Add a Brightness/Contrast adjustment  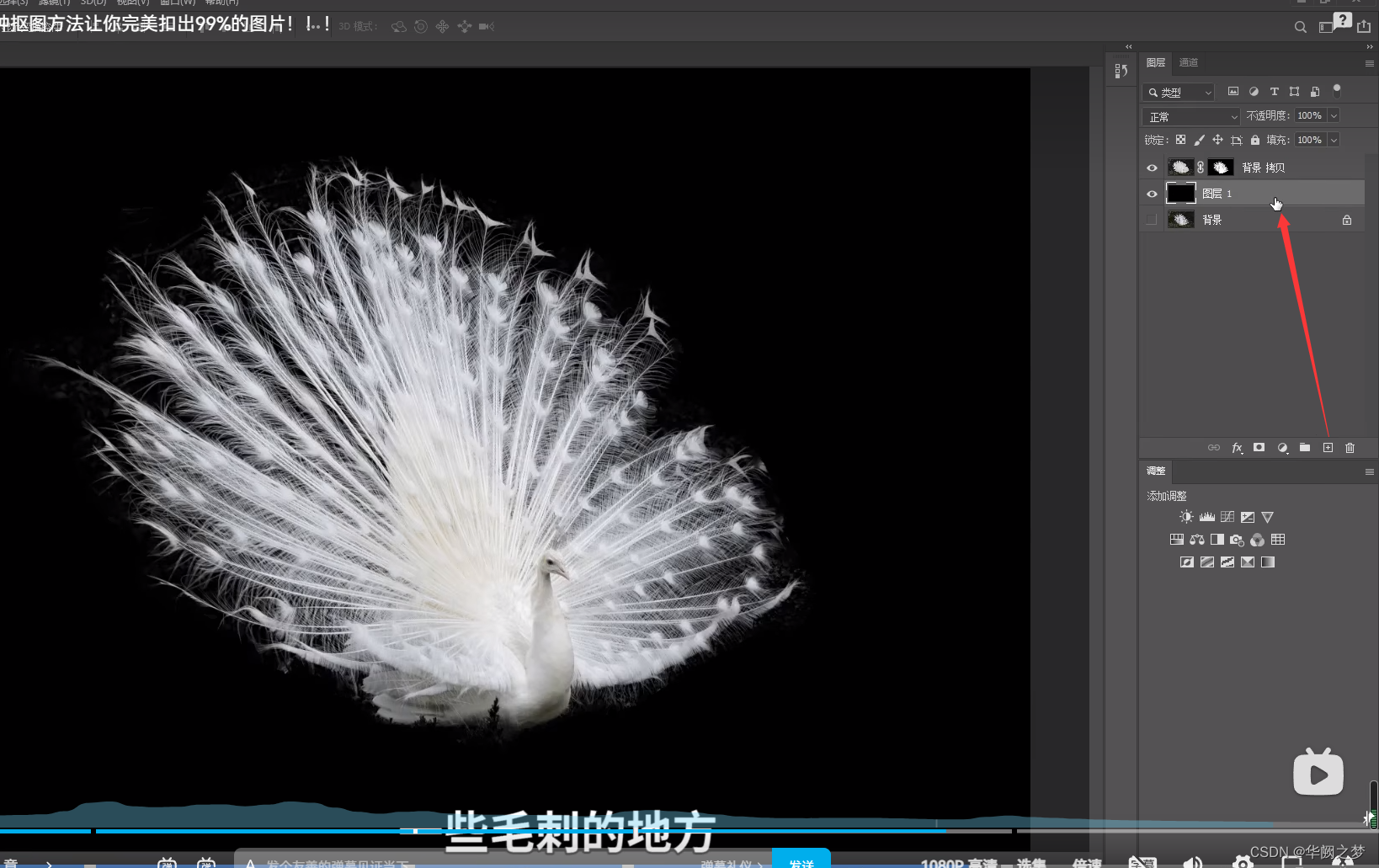pyautogui.click(x=1186, y=517)
